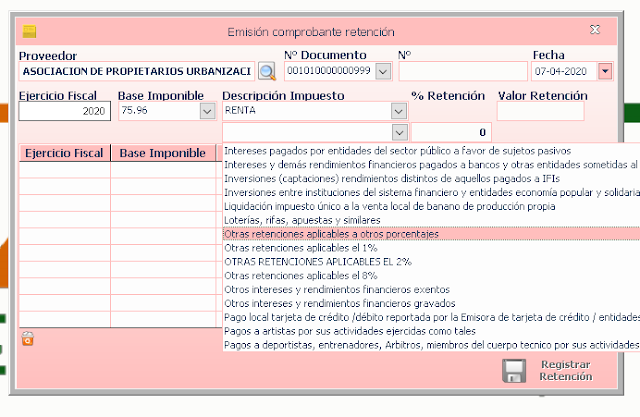
Task: Collapse the retention concept dropdown arrow
Action: [400, 132]
